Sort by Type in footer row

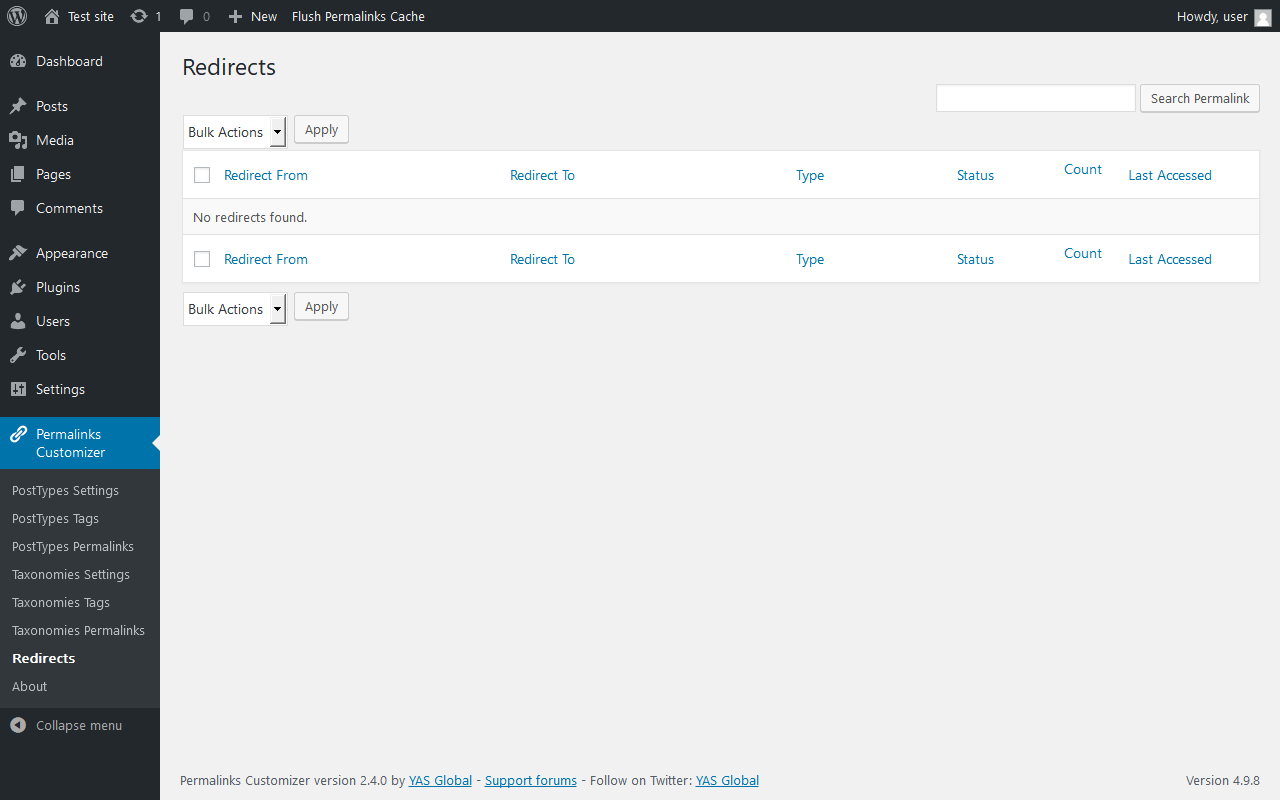(810, 259)
